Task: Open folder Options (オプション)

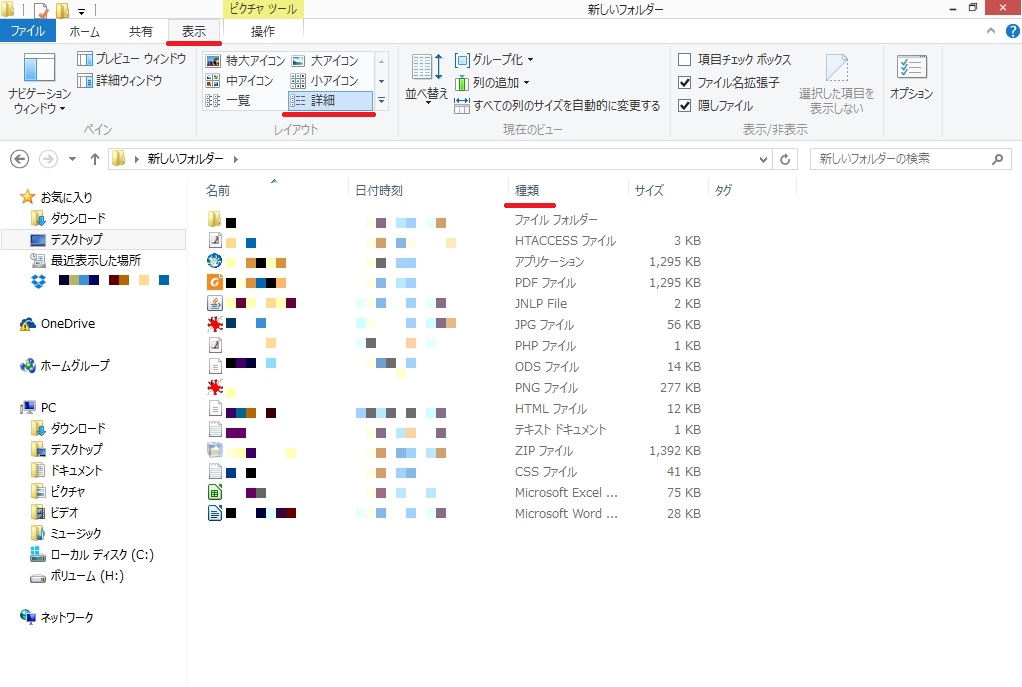Action: tap(911, 78)
